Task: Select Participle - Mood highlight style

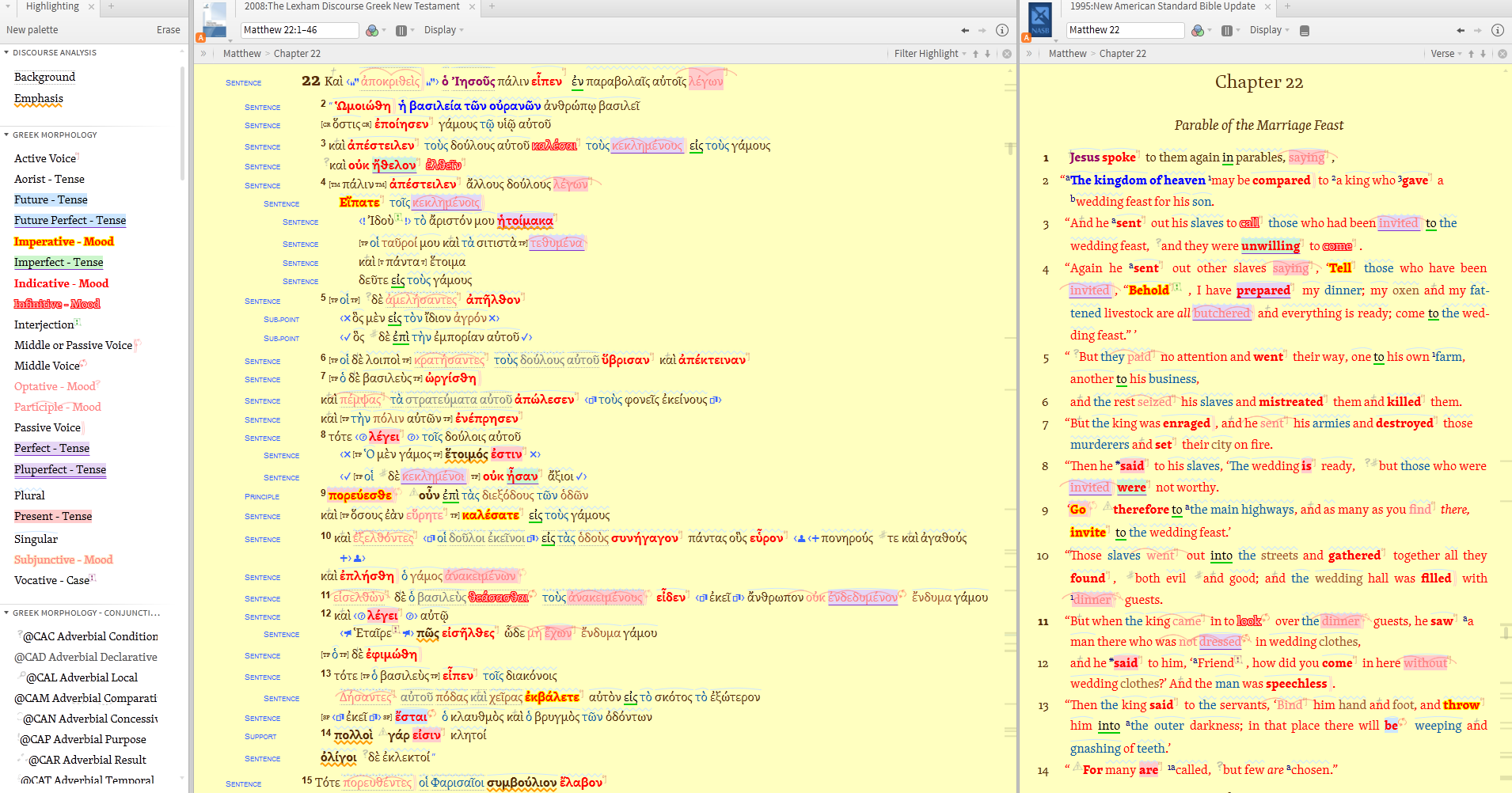Action: pos(58,407)
